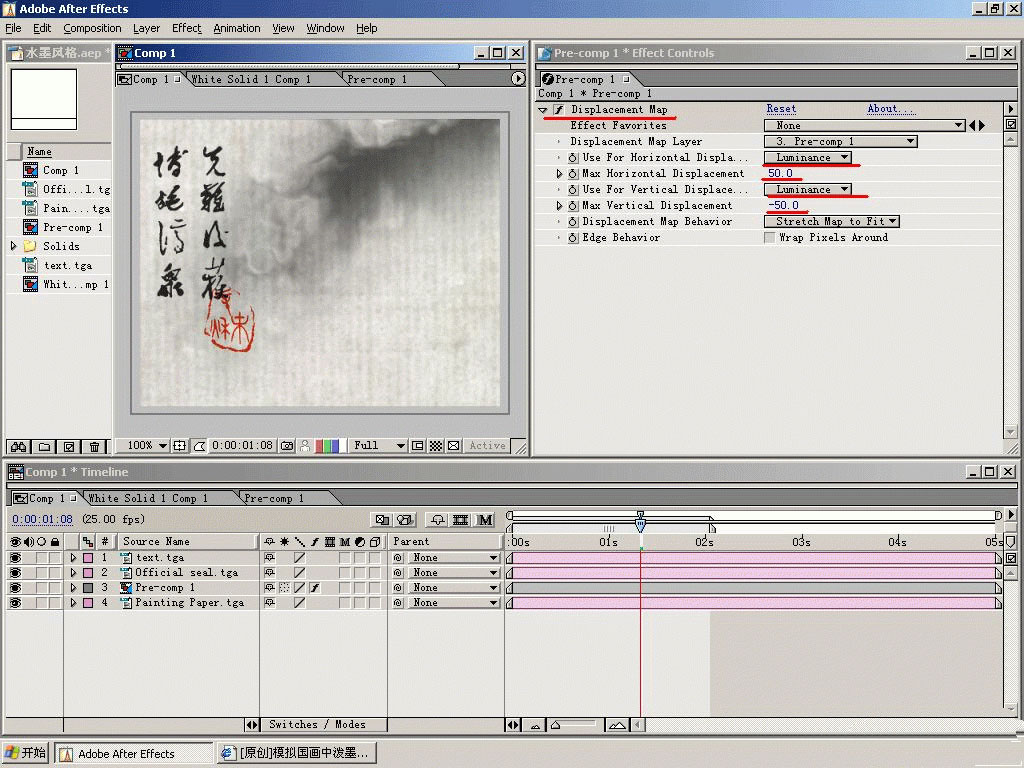Viewport: 1024px width, 768px height.
Task: Open the Internet Explorer window in taskbar
Action: tap(296, 753)
